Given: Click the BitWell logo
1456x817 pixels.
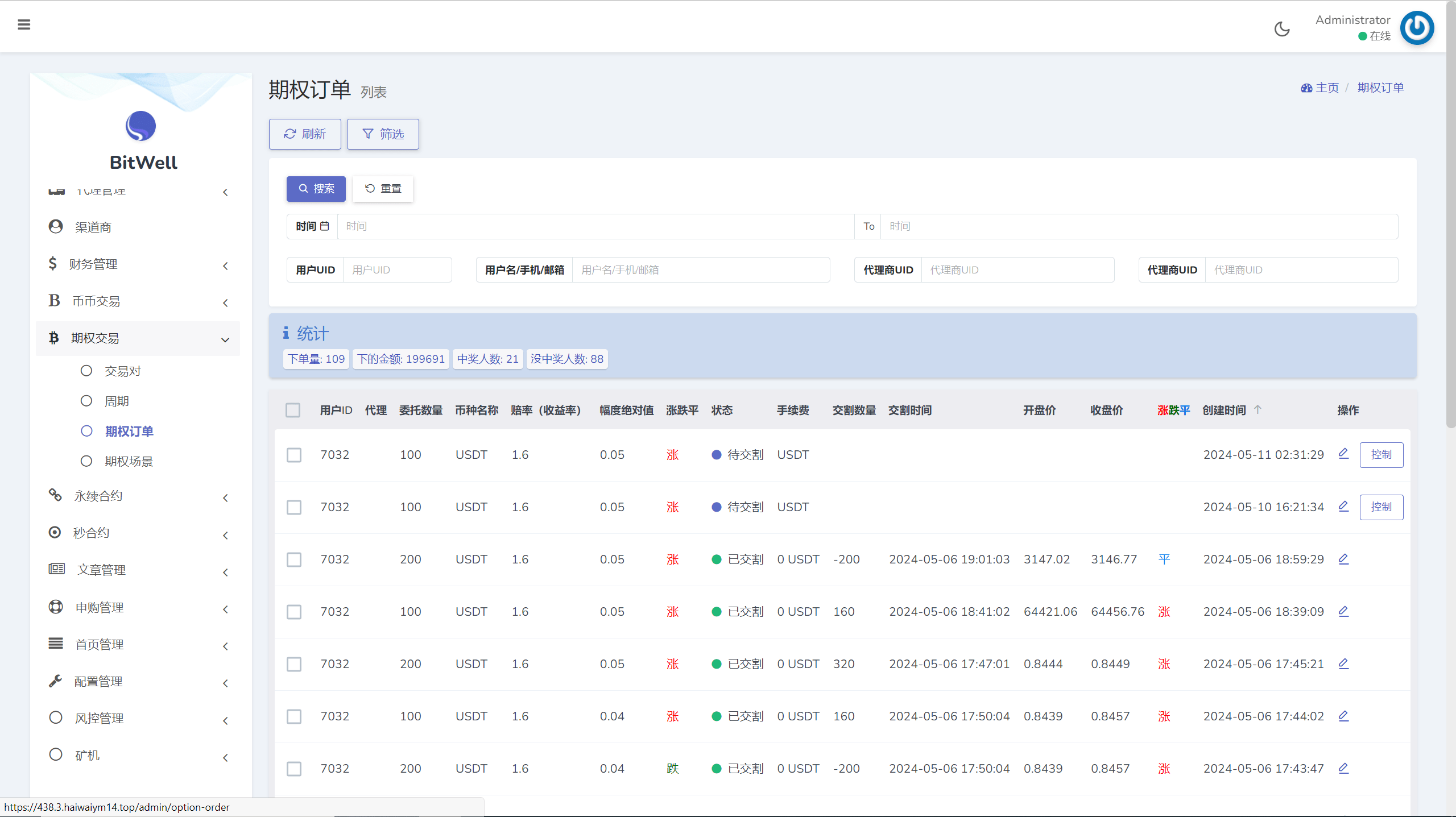Looking at the screenshot, I should (140, 126).
